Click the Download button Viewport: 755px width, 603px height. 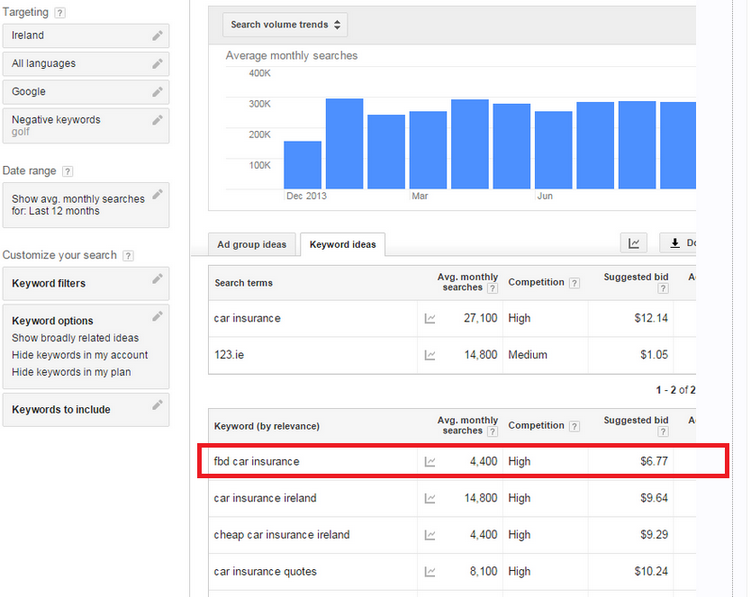click(x=678, y=243)
